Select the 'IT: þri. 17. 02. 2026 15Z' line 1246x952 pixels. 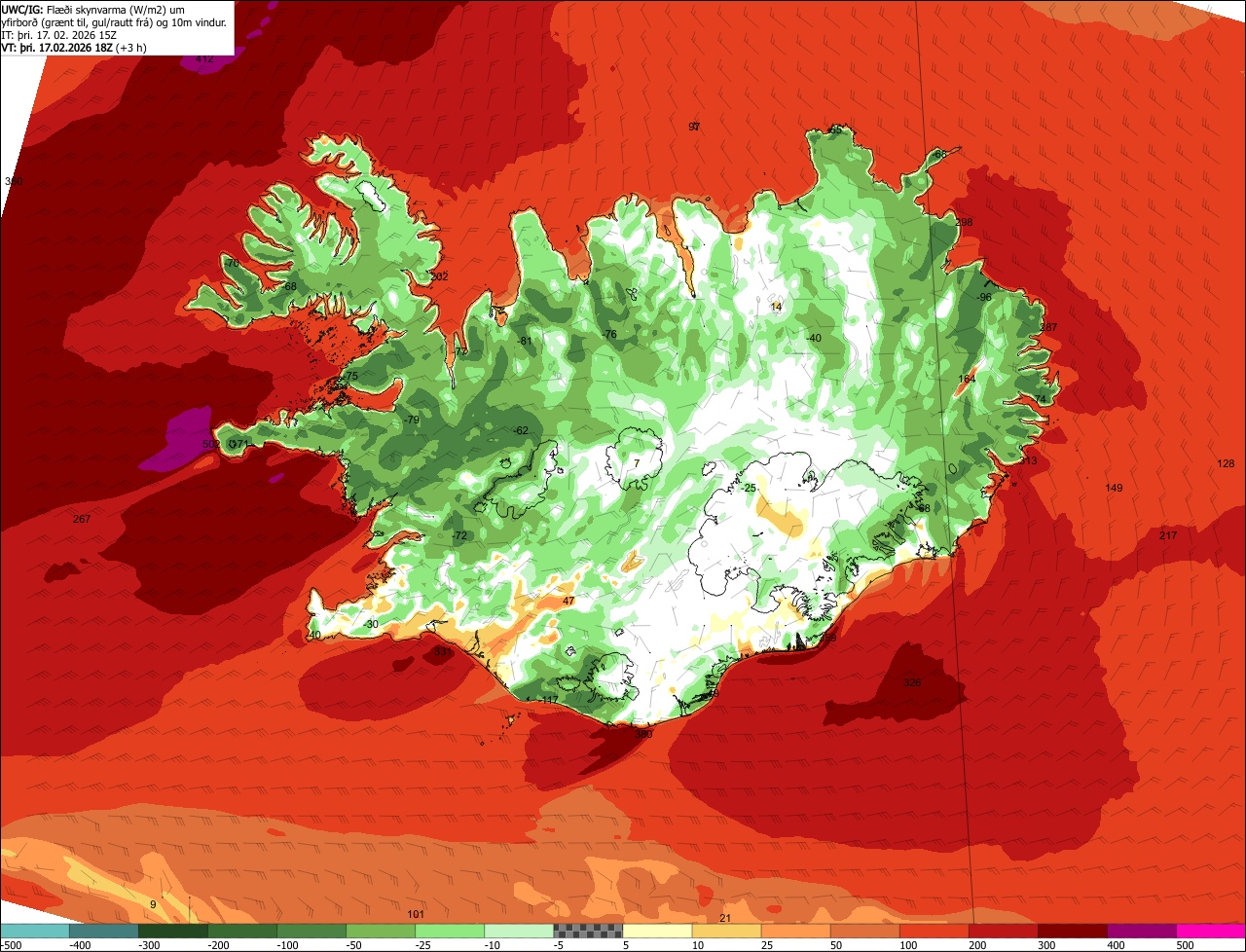[59, 35]
